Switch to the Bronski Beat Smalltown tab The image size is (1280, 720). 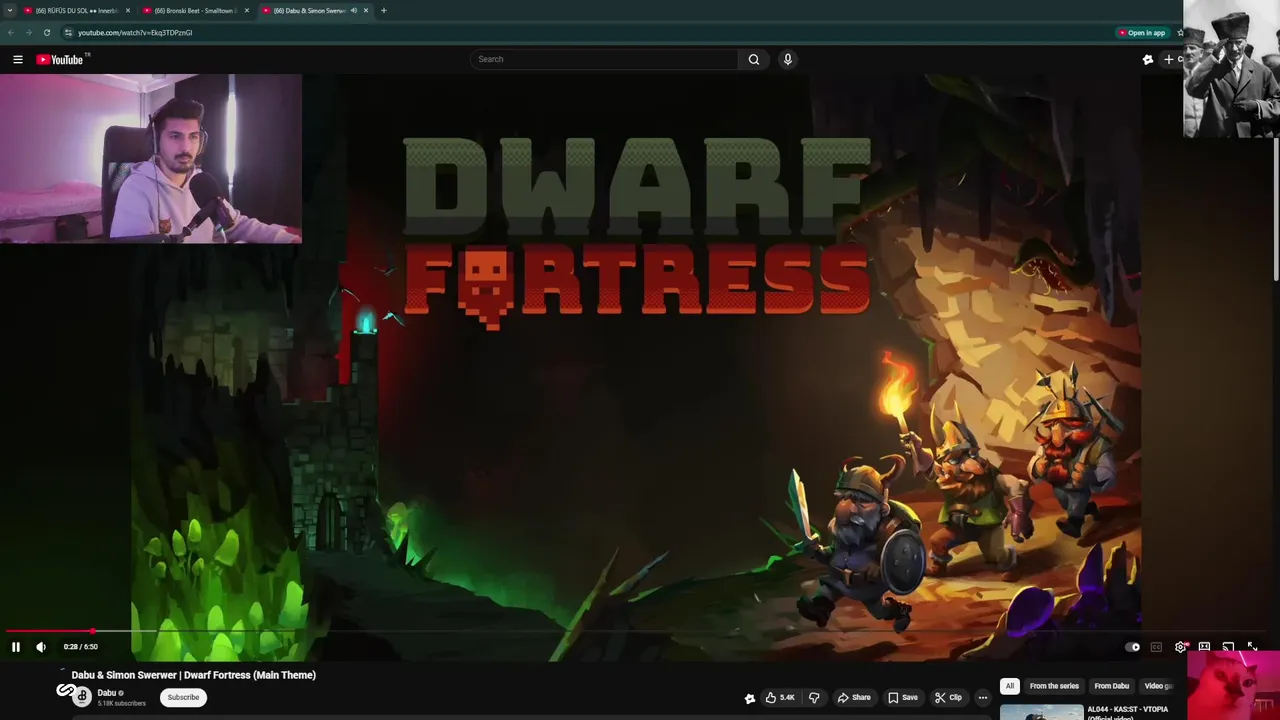click(x=195, y=10)
